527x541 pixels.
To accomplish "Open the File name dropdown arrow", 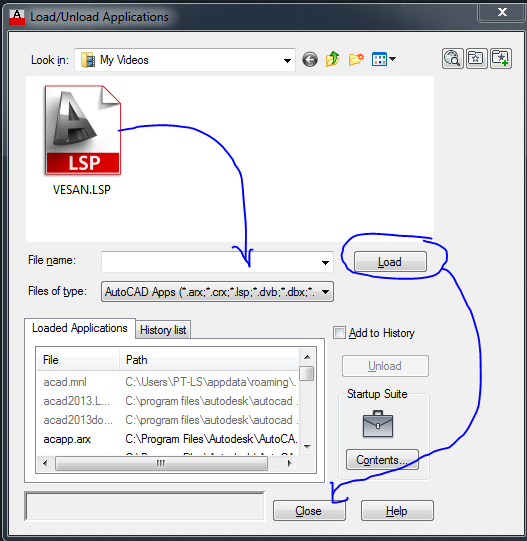I will pyautogui.click(x=325, y=263).
